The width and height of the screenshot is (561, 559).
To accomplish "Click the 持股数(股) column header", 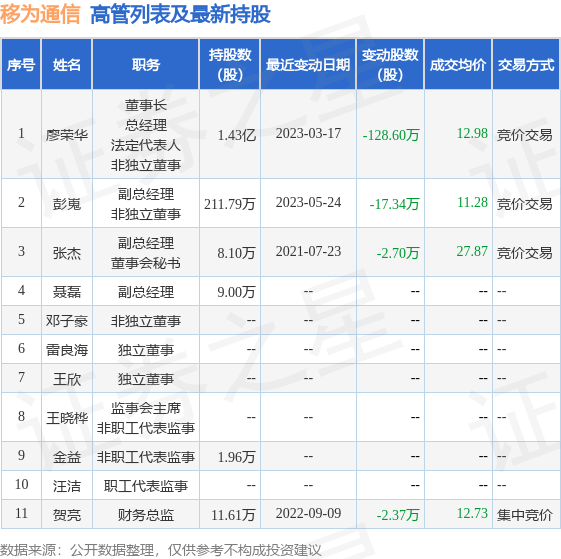I will click(230, 64).
